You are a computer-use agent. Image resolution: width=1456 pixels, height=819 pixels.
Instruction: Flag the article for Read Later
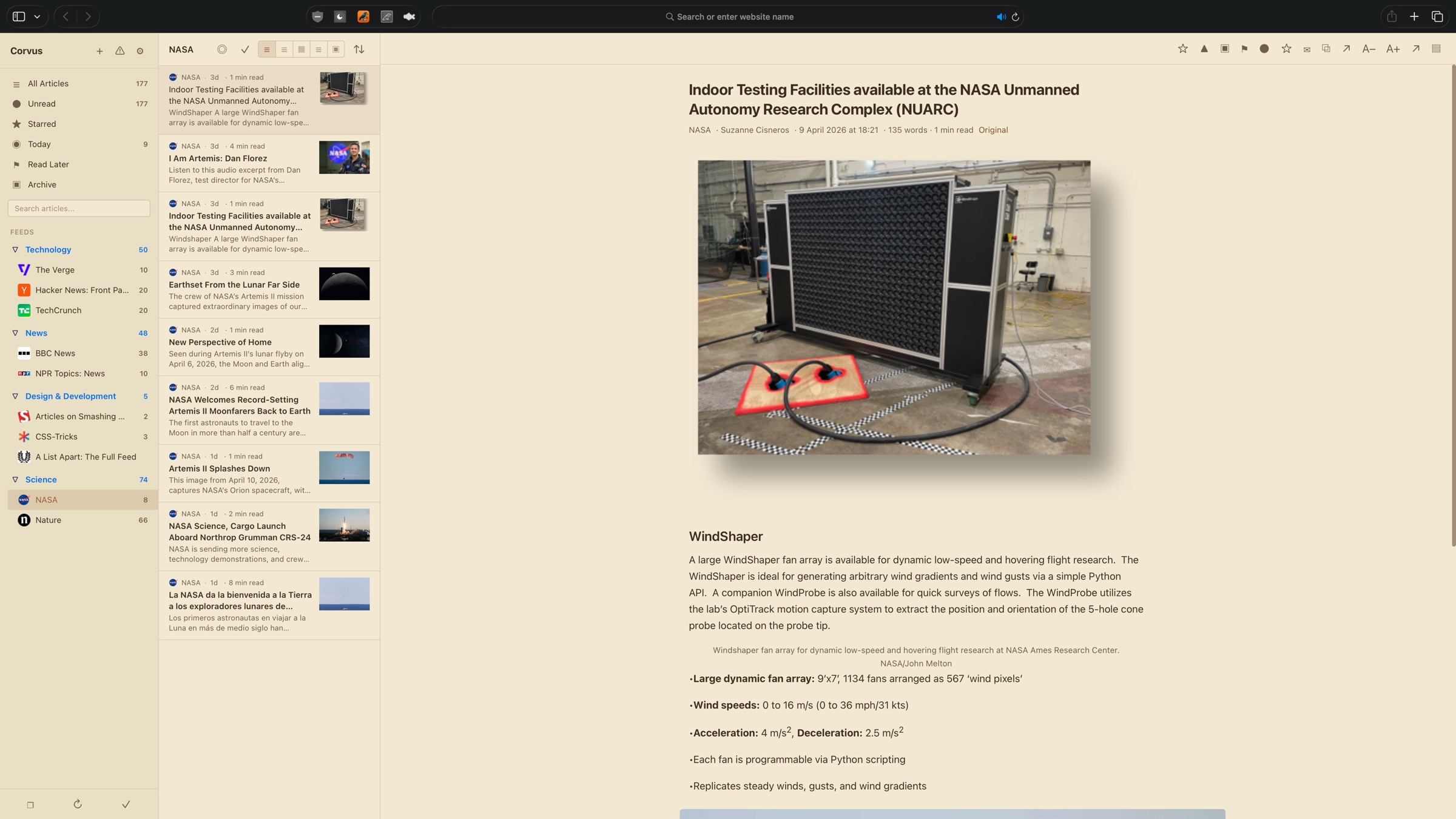1244,49
